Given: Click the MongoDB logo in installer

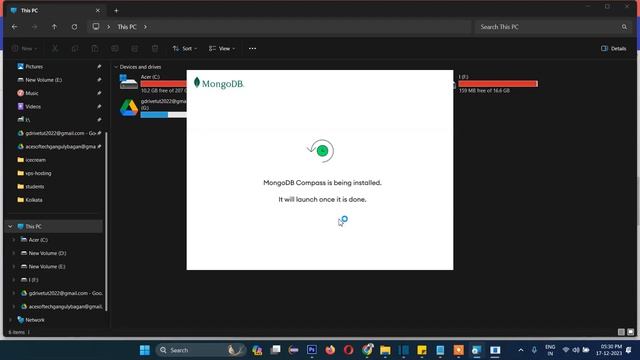Looking at the screenshot, I should coord(219,83).
